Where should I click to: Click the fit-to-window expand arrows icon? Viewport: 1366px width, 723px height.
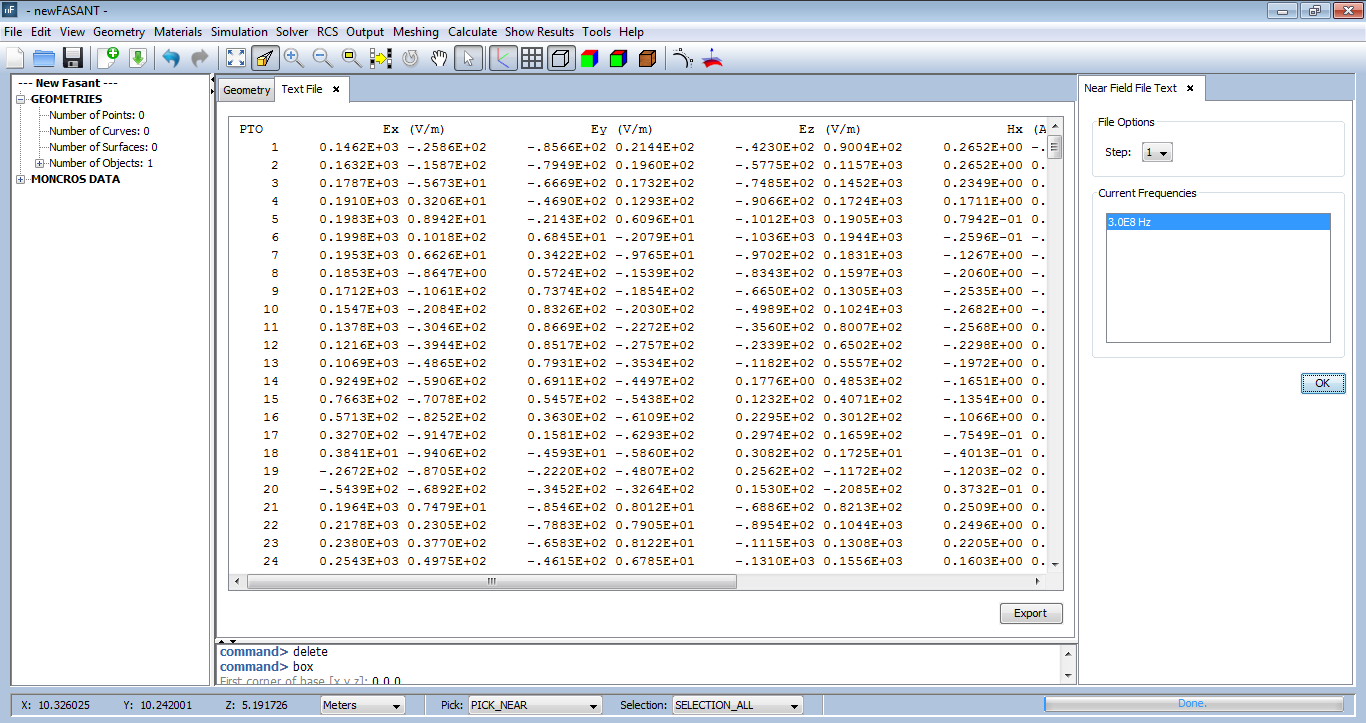235,58
